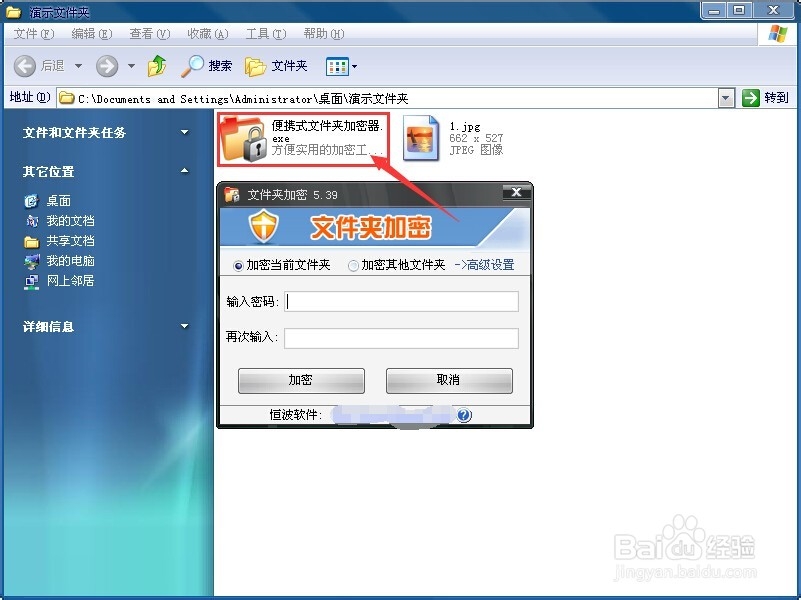Click the 文件夹加密 title bar icon
The height and width of the screenshot is (600, 801).
click(232, 195)
